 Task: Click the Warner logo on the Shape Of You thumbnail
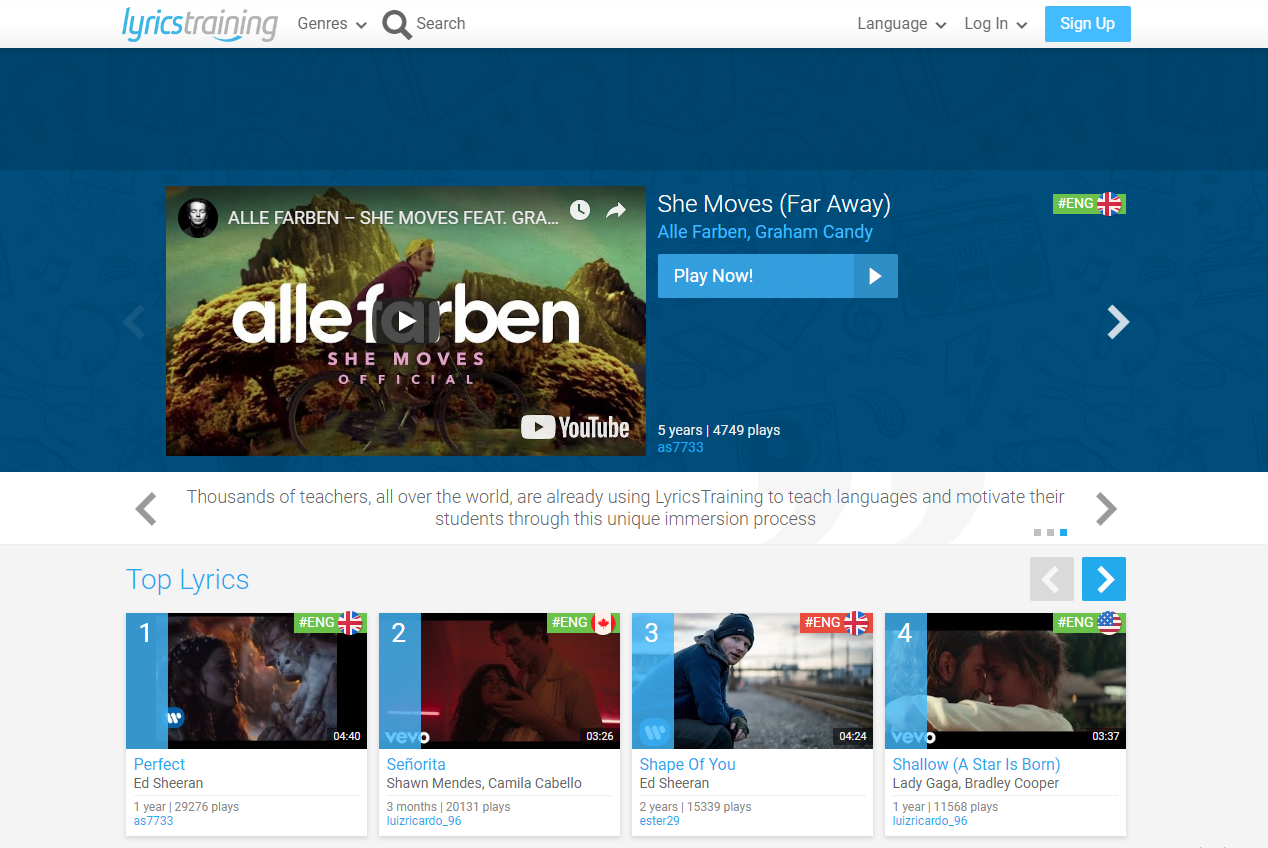click(x=655, y=732)
